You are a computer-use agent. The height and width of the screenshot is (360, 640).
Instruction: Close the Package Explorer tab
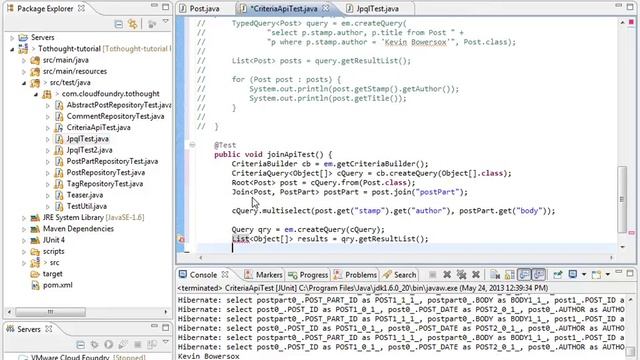[x=81, y=8]
